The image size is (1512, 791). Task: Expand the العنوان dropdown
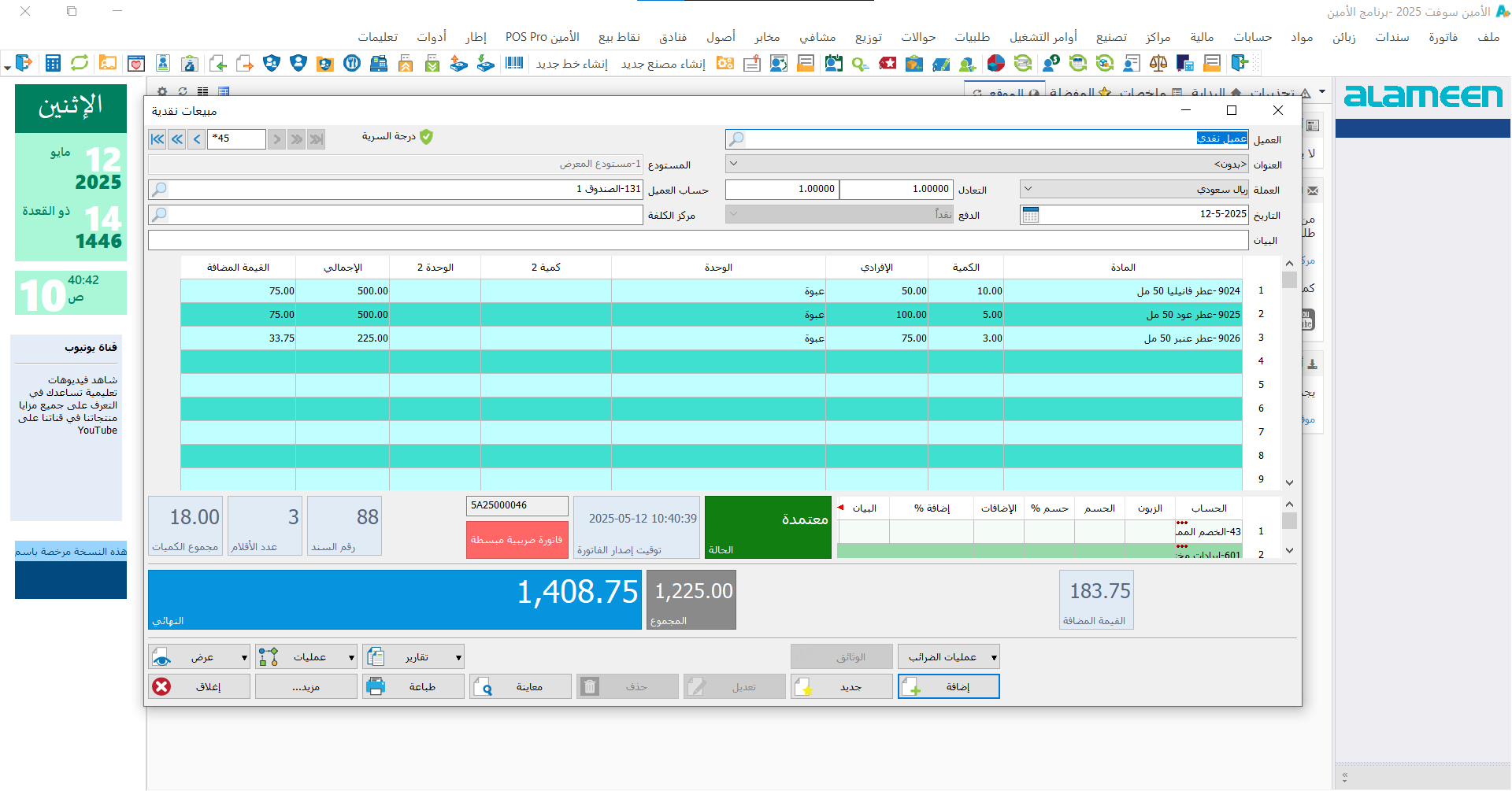pyautogui.click(x=734, y=164)
